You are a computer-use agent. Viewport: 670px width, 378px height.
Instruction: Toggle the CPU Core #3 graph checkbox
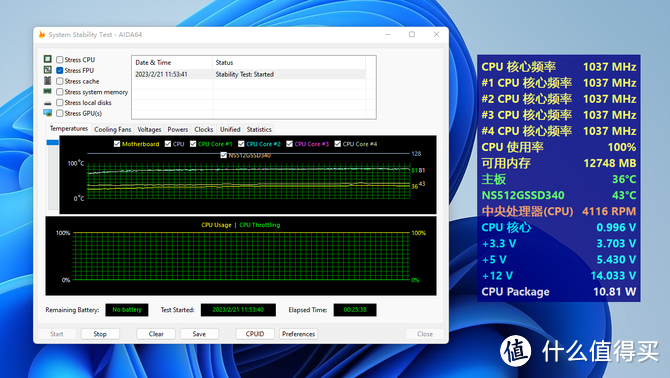click(289, 144)
